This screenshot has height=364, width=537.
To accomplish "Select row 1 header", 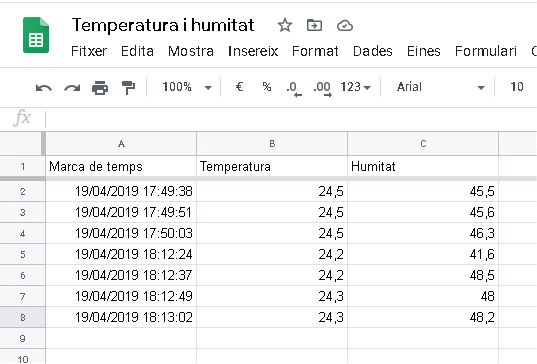I will tap(23, 167).
